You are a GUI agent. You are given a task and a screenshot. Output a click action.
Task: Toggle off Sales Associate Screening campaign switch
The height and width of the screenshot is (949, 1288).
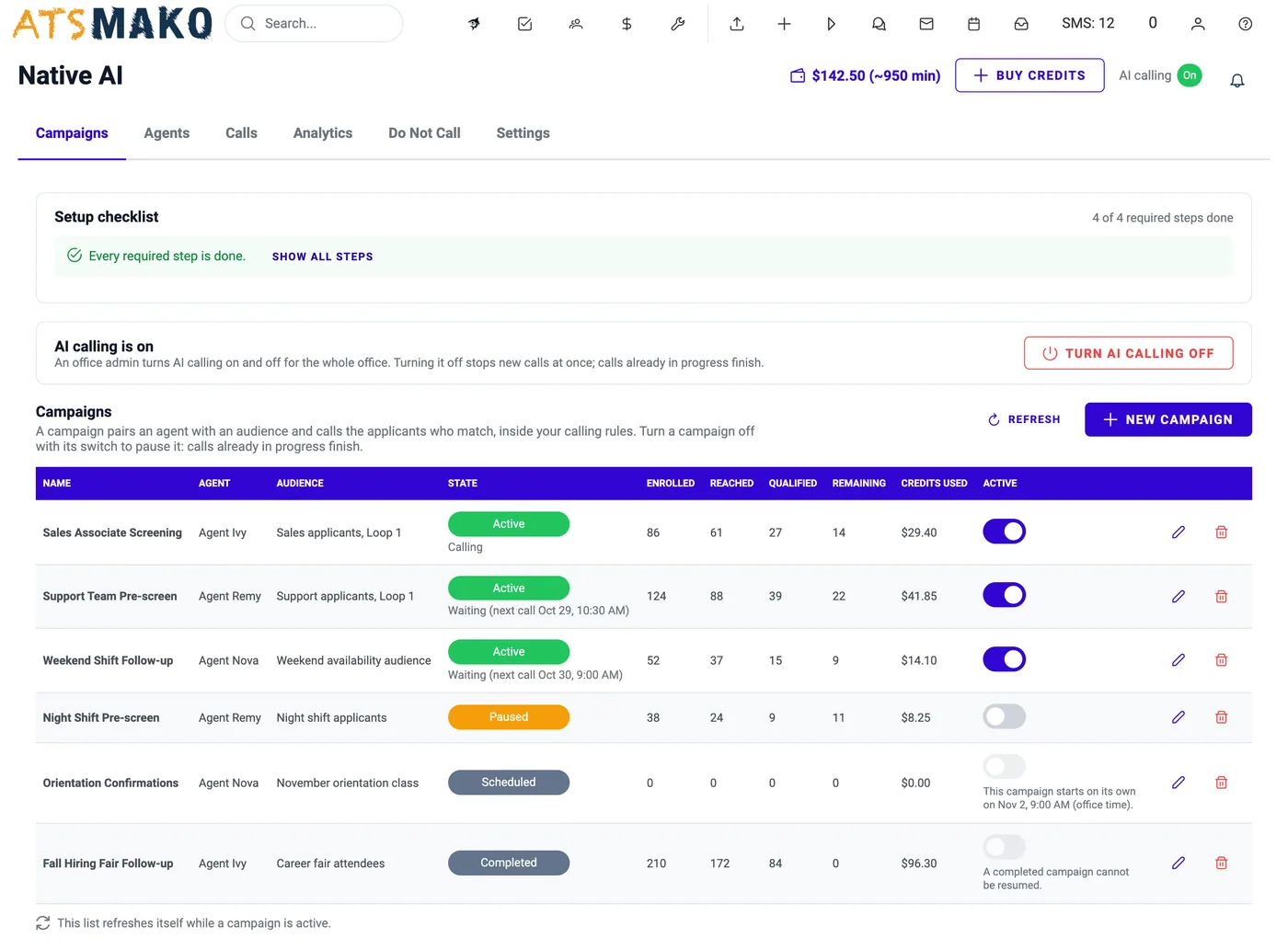point(1004,532)
